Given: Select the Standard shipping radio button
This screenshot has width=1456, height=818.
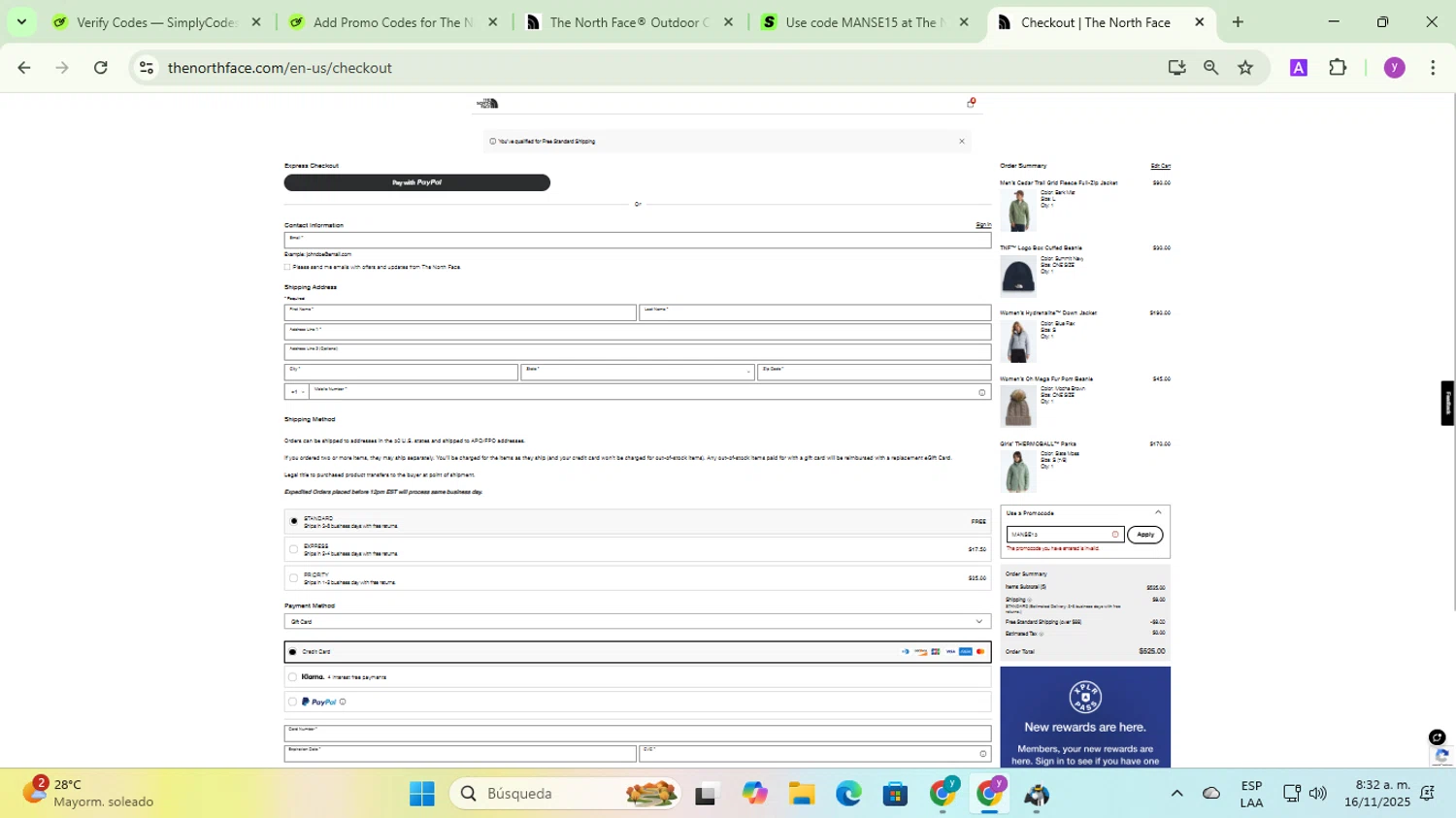Looking at the screenshot, I should click(x=294, y=521).
